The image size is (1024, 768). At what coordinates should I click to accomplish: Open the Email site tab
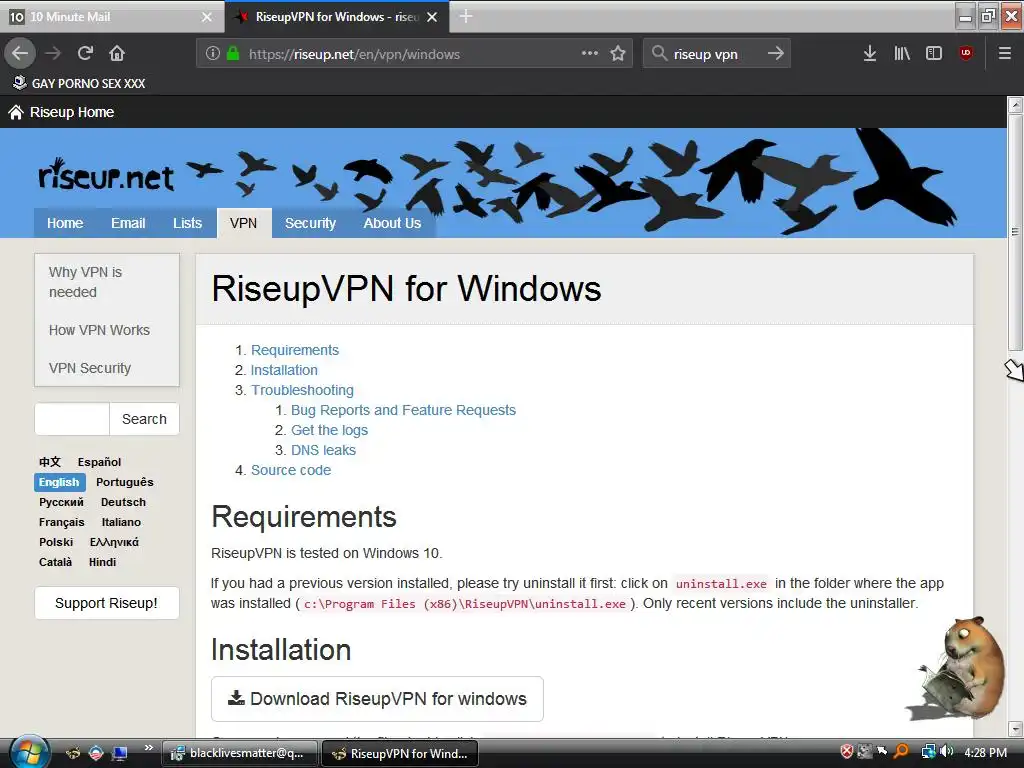(128, 223)
